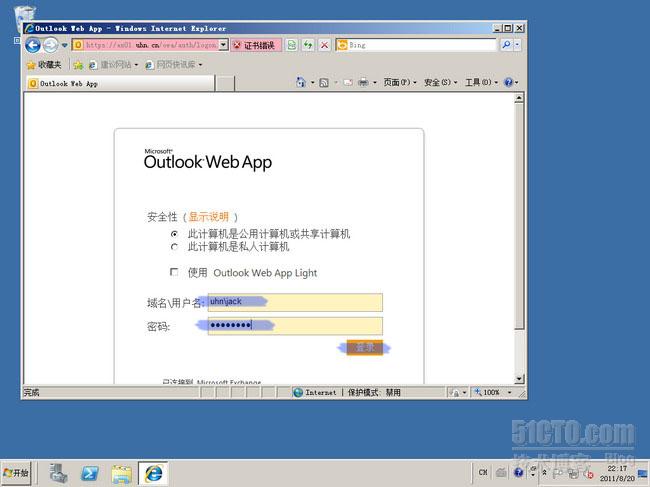Image resolution: width=650 pixels, height=487 pixels.
Task: Stop loading with the red X icon
Action: tap(325, 45)
